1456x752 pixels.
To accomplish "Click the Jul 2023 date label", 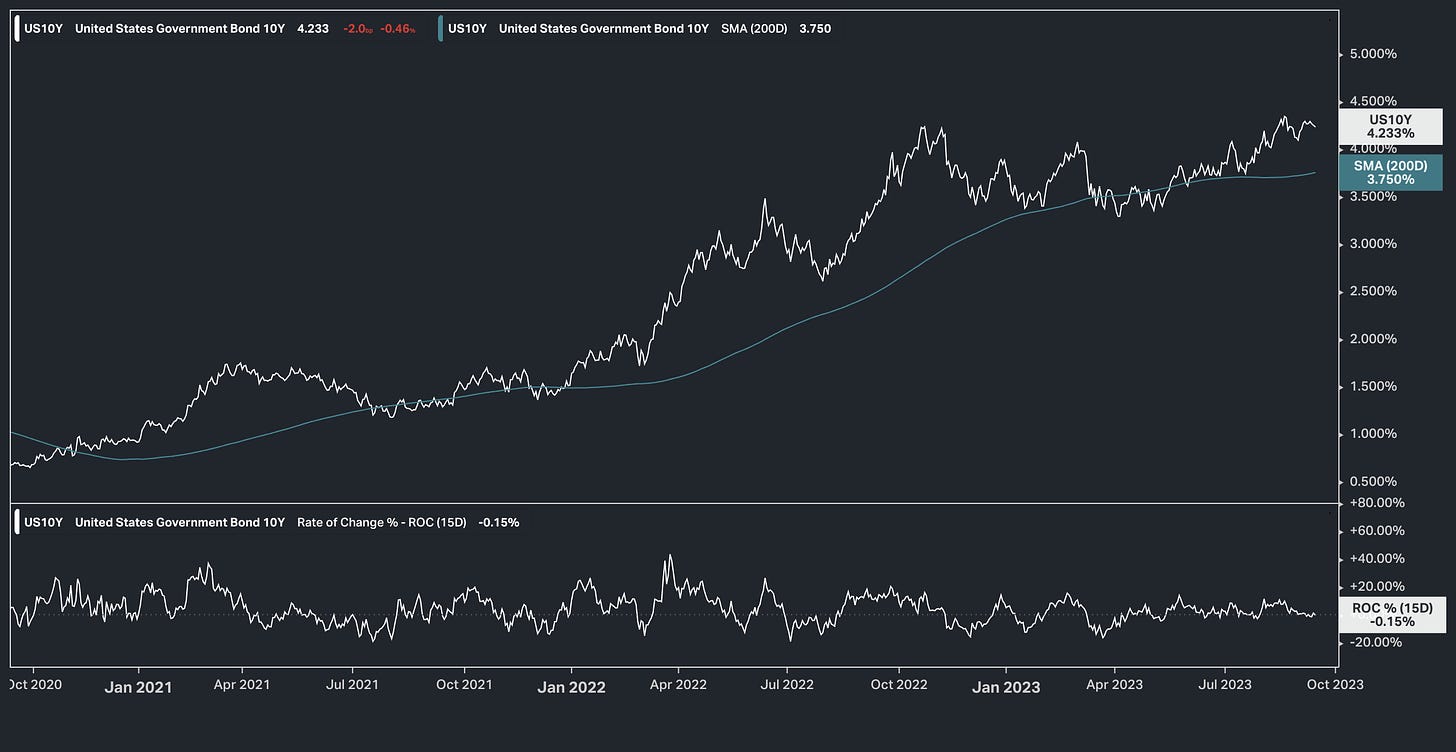I will [1224, 686].
